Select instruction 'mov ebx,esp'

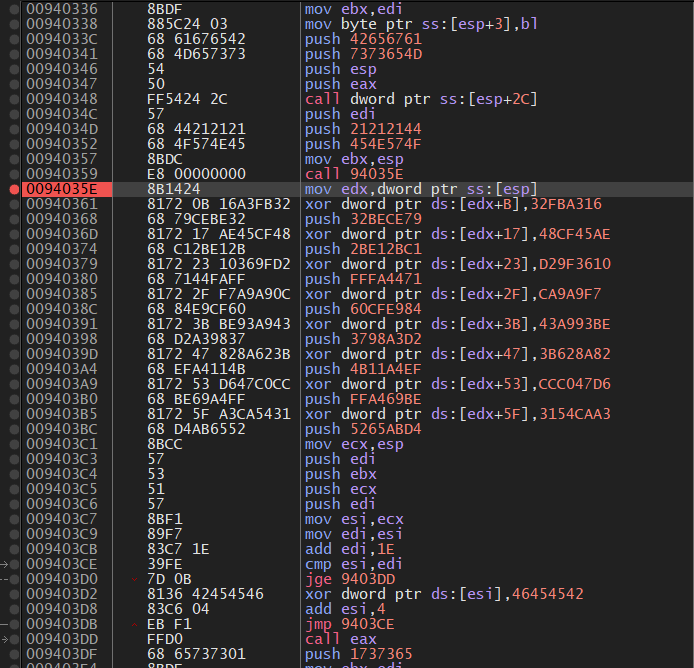click(354, 159)
